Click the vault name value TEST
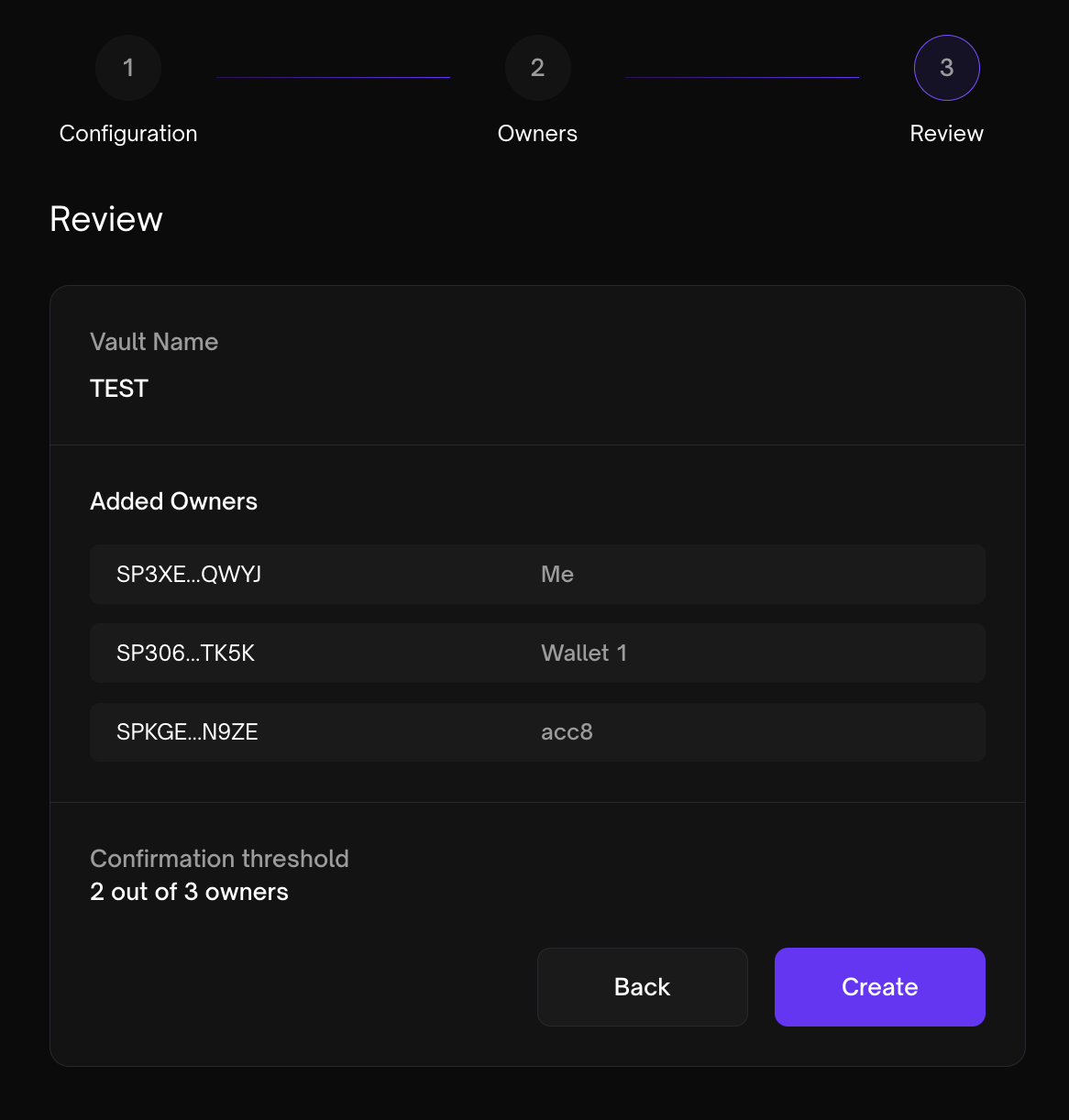 [119, 389]
